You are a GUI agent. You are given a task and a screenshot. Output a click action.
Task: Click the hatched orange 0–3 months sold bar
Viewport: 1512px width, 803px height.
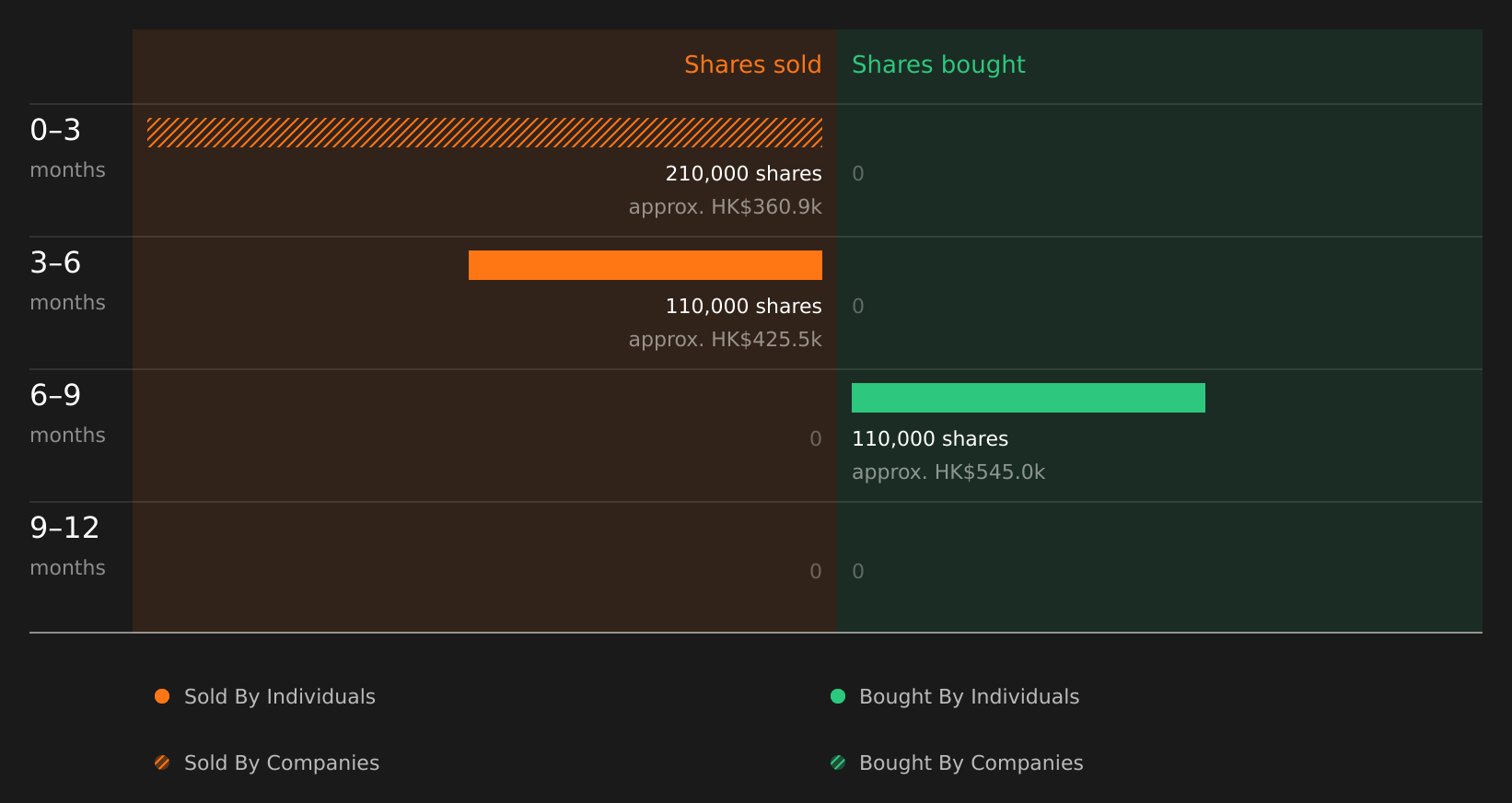point(484,133)
